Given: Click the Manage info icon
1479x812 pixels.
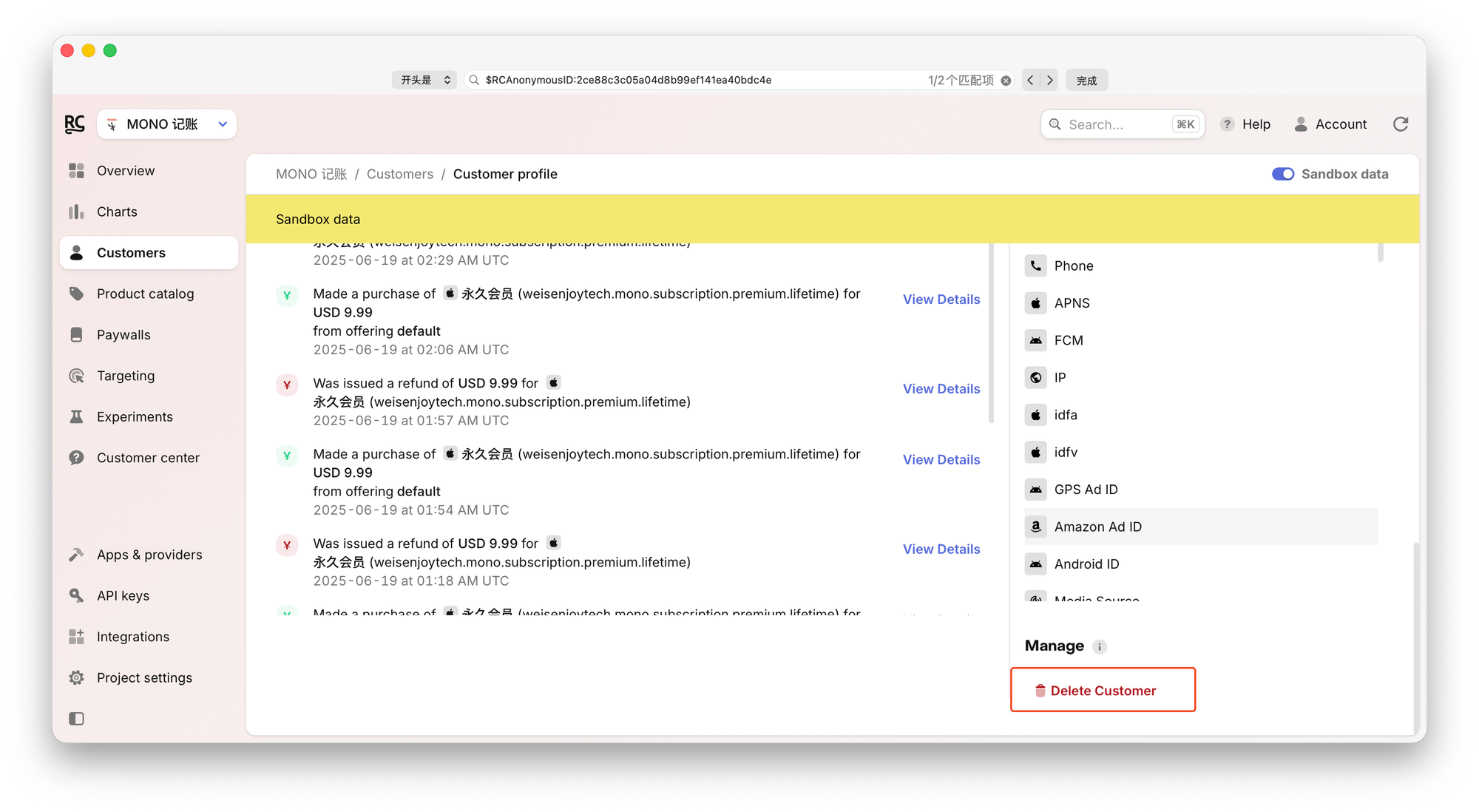Looking at the screenshot, I should tap(1100, 647).
